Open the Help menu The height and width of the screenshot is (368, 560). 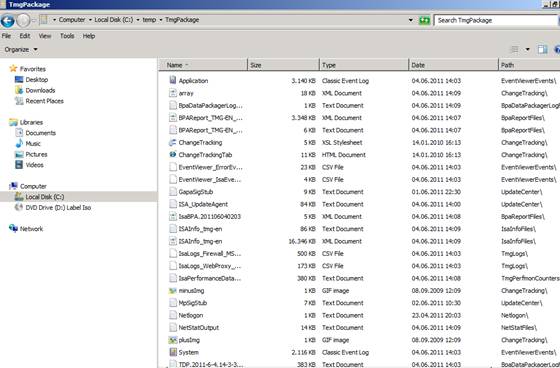89,36
